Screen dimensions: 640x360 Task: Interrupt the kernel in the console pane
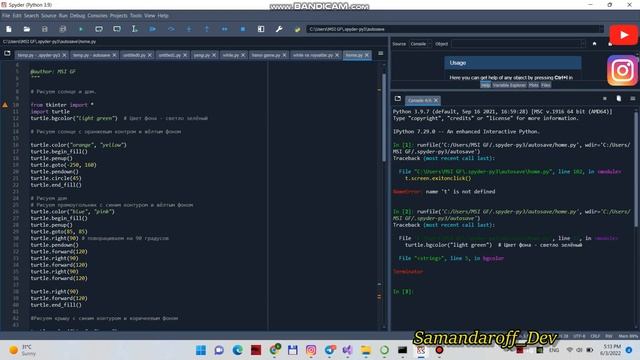(x=604, y=99)
